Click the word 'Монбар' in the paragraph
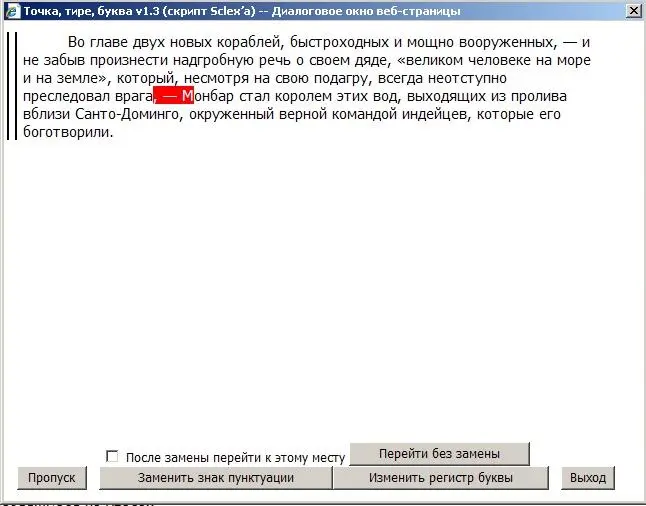The width and height of the screenshot is (646, 506). tap(208, 96)
